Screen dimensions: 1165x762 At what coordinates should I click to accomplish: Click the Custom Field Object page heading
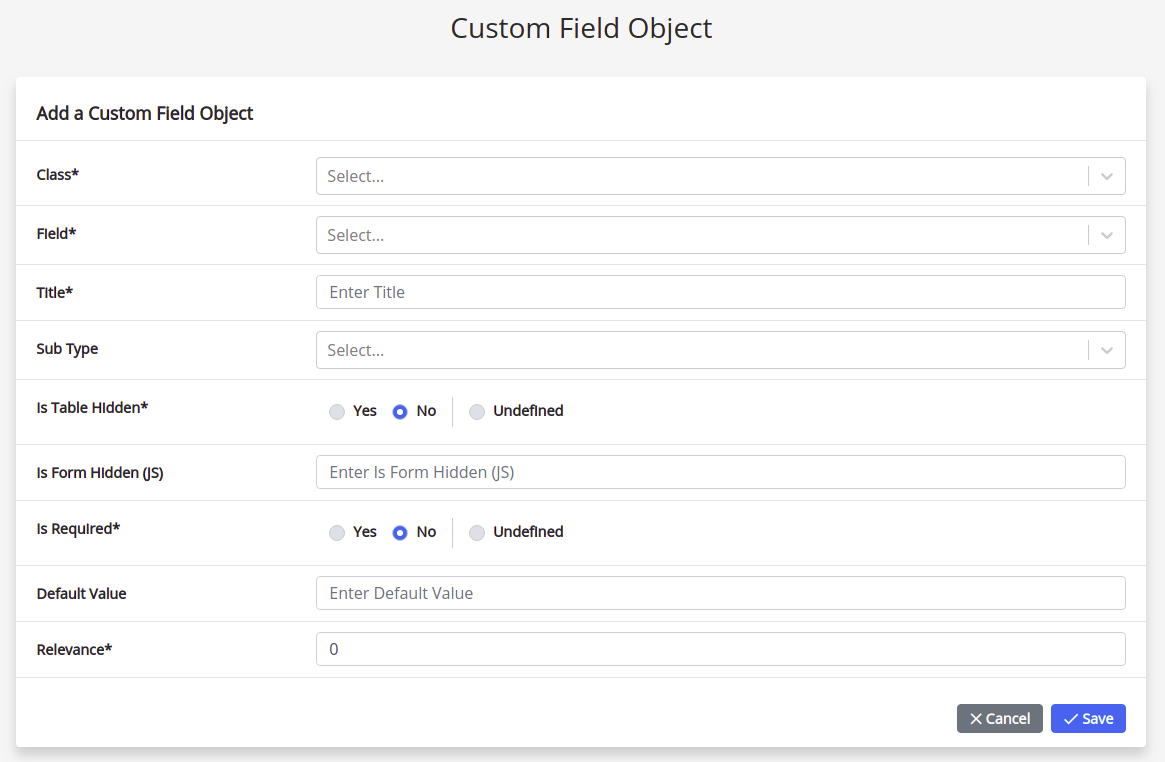(x=581, y=28)
